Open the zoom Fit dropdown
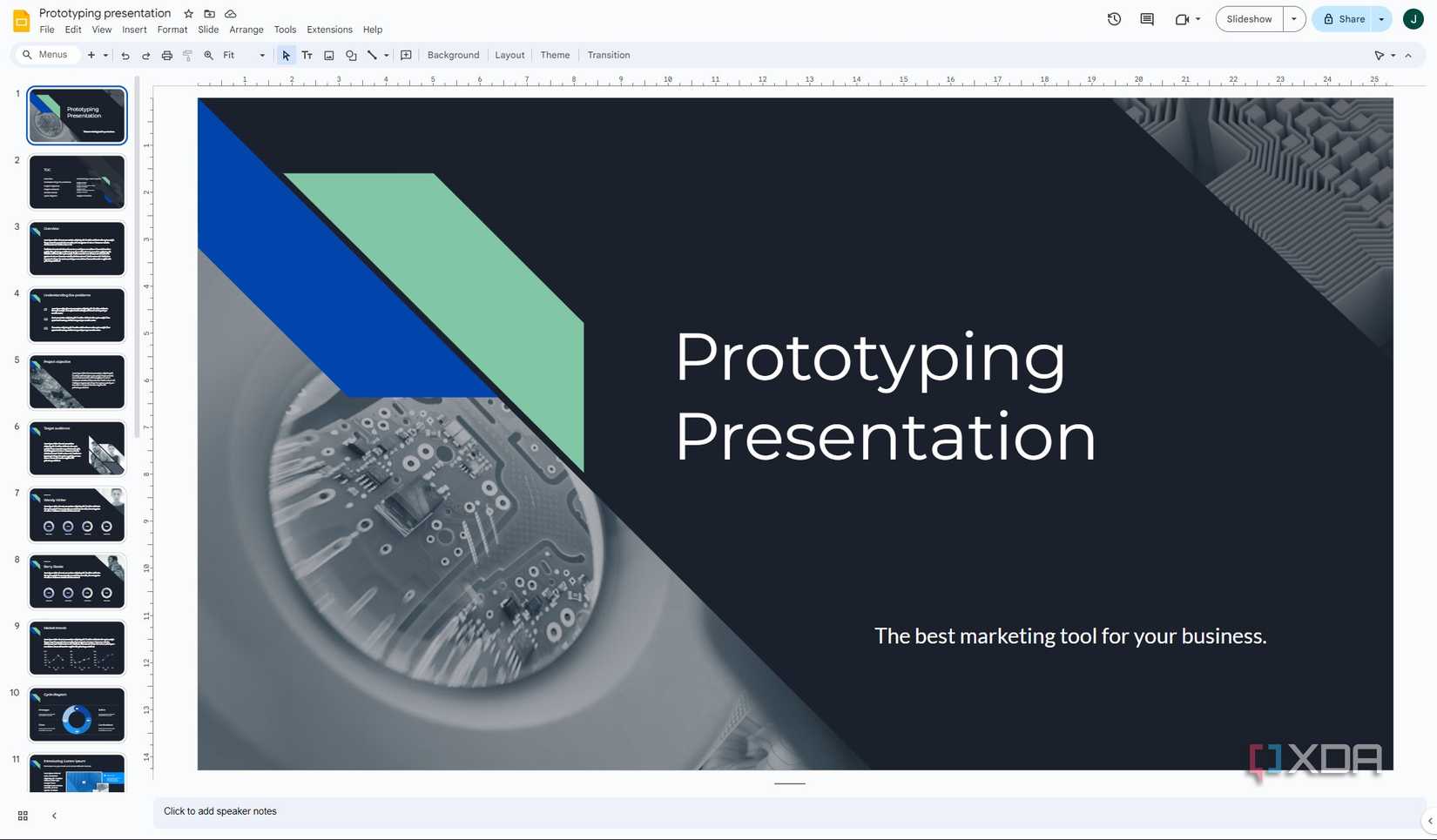The width and height of the screenshot is (1437, 840). pyautogui.click(x=260, y=55)
